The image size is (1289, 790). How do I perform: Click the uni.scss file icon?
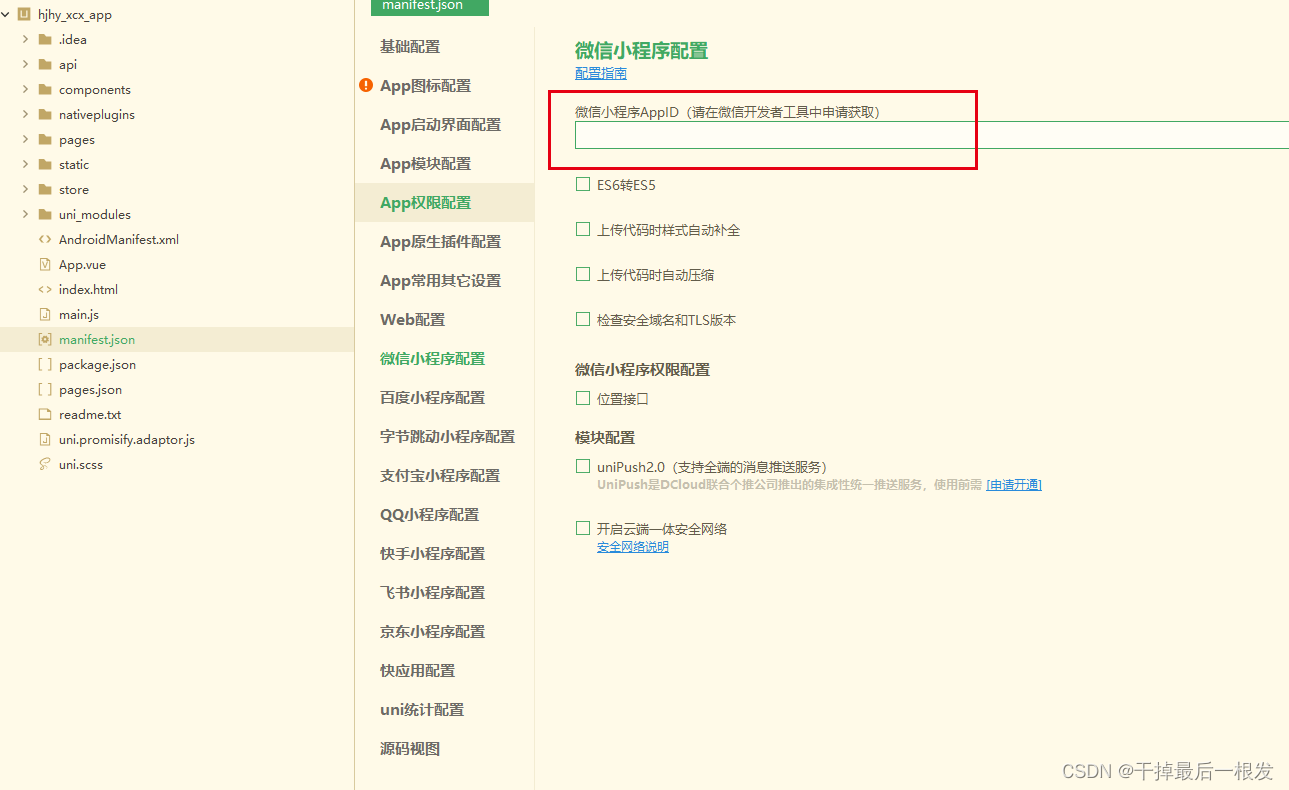tap(44, 465)
